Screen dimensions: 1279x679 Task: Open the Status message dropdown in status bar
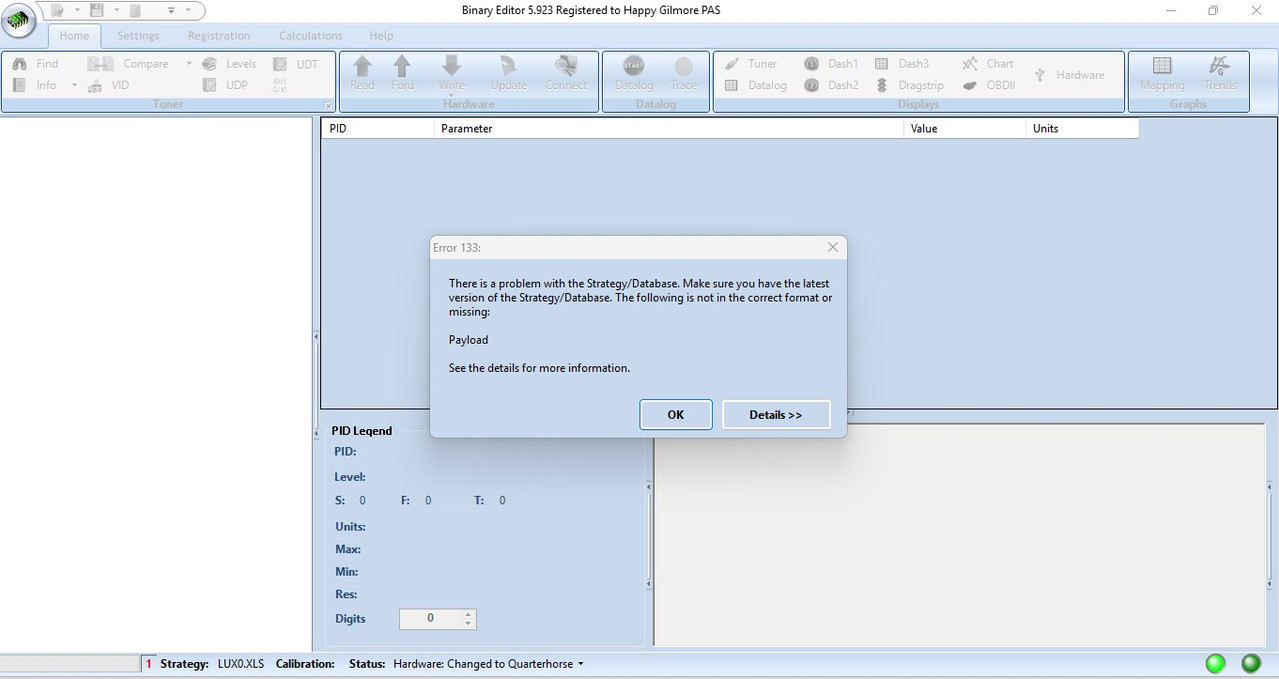(x=581, y=664)
